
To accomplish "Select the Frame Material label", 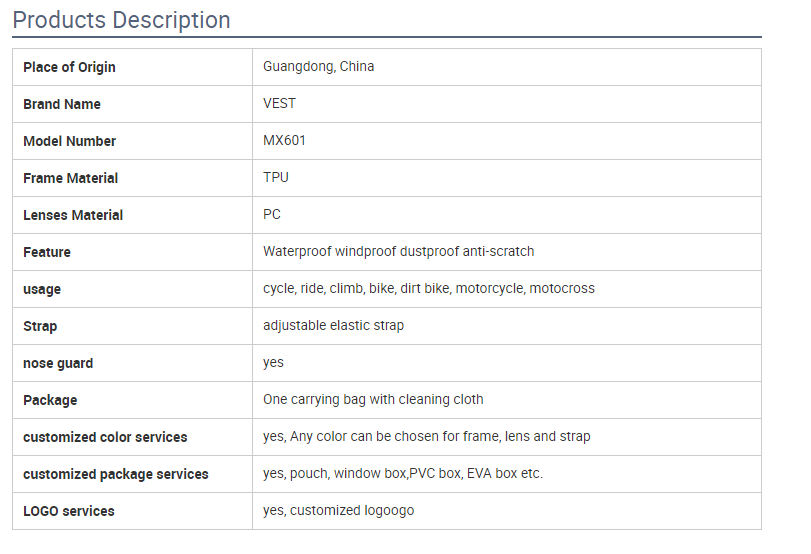I will click(70, 178).
